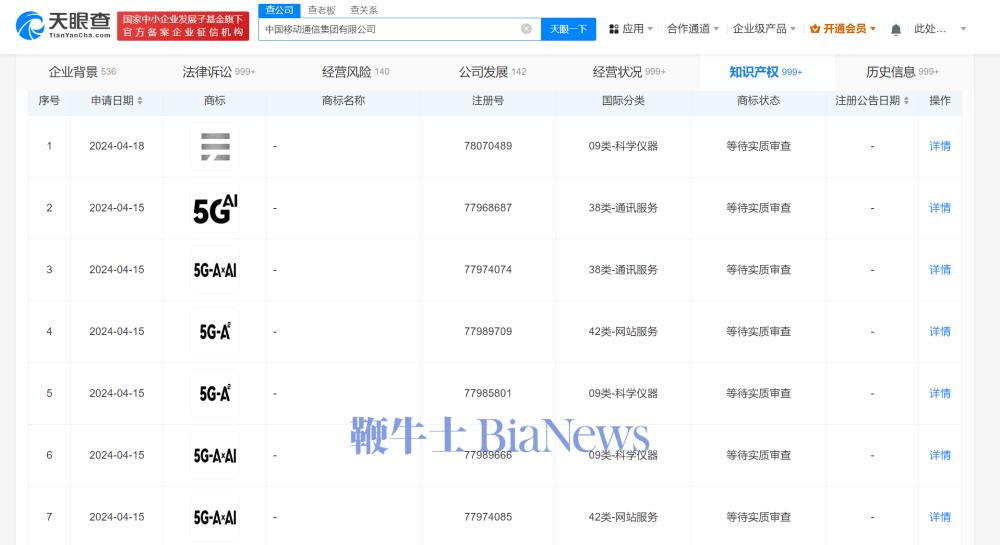
Task: Open 详情 for trademark 77974085
Action: (x=939, y=518)
